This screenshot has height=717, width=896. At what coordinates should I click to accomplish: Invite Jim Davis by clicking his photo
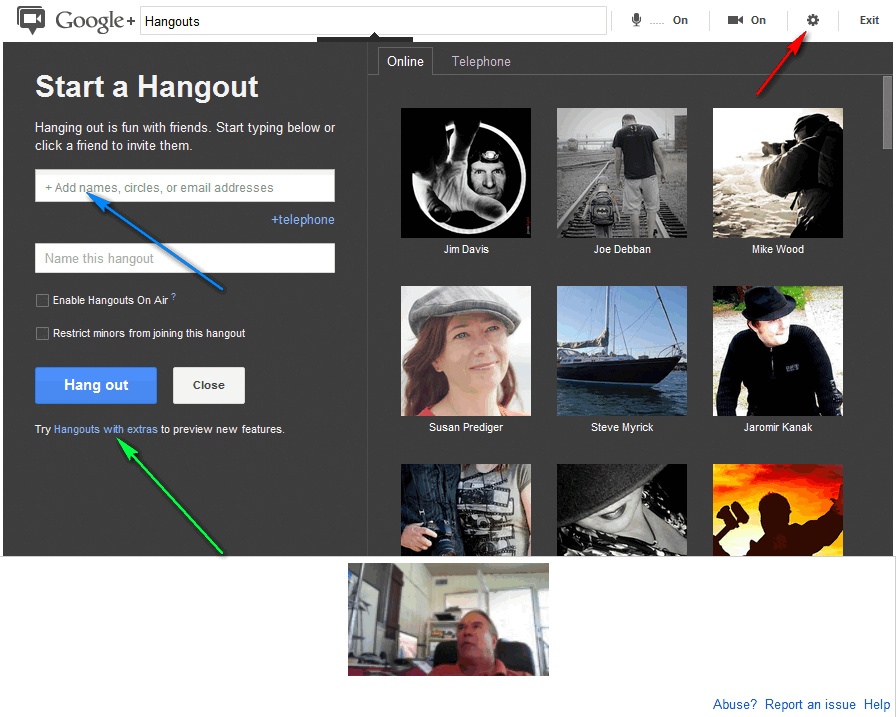point(466,173)
